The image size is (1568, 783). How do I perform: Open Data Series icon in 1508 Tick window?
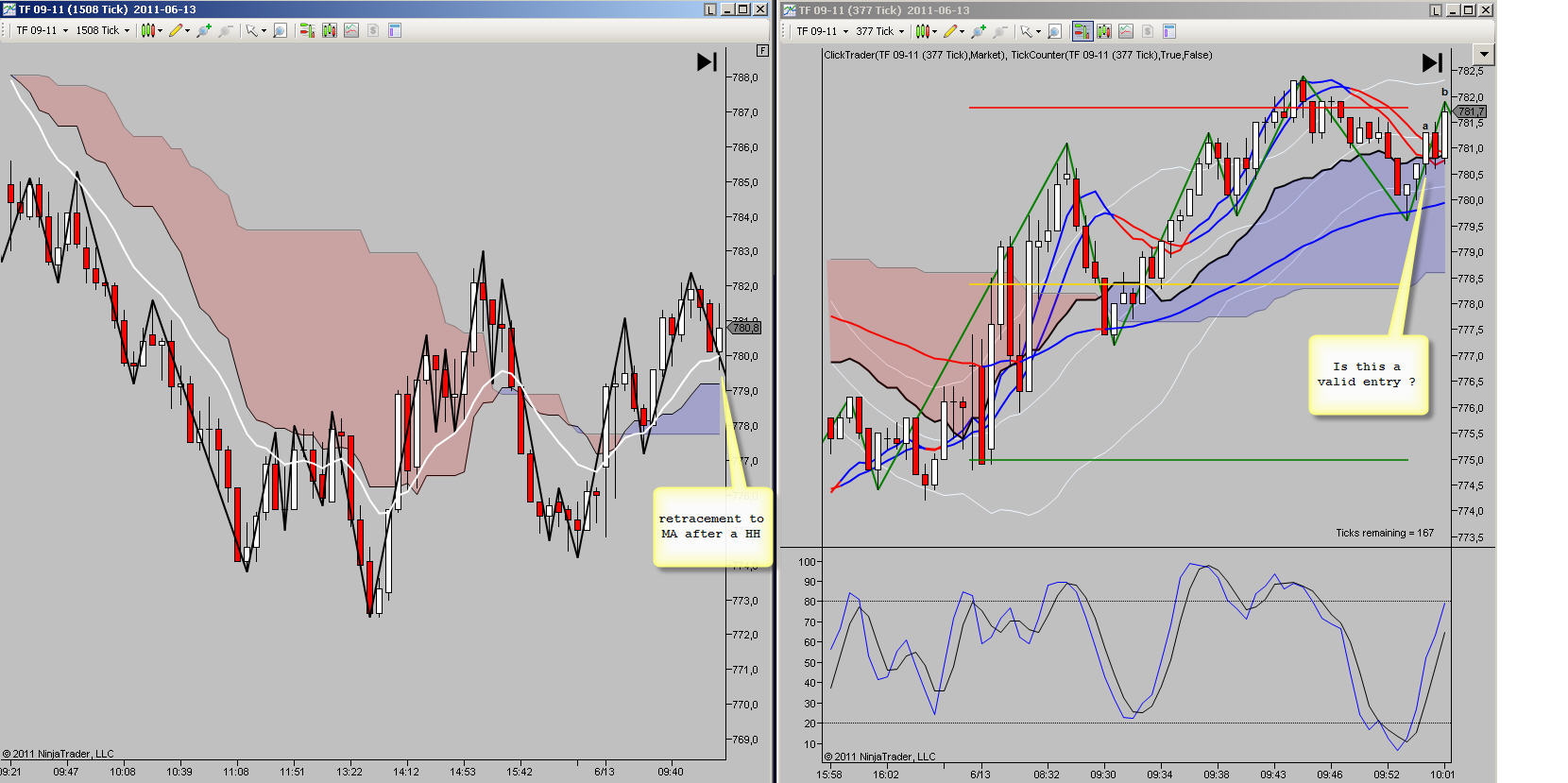(329, 30)
